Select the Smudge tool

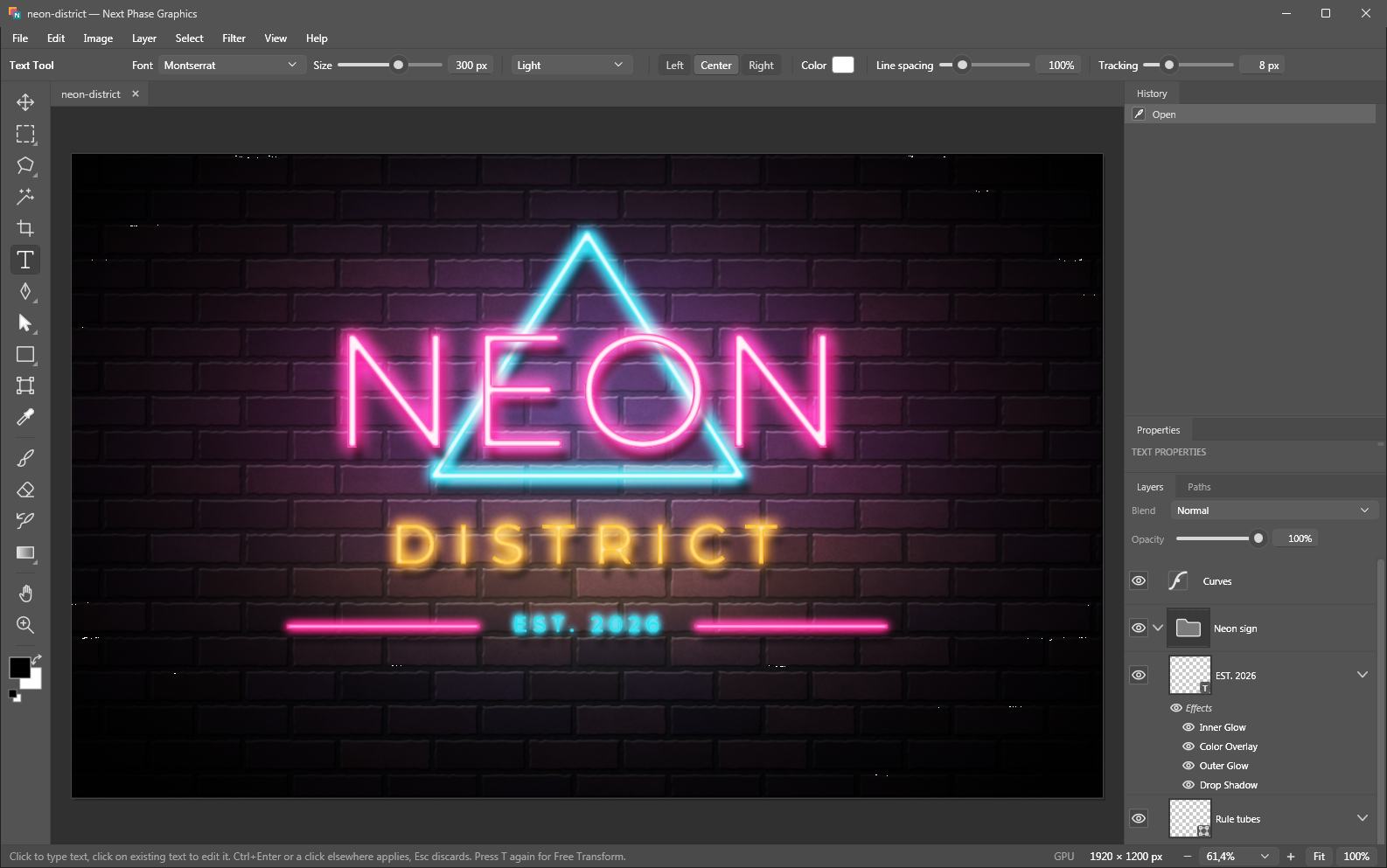pyautogui.click(x=25, y=521)
